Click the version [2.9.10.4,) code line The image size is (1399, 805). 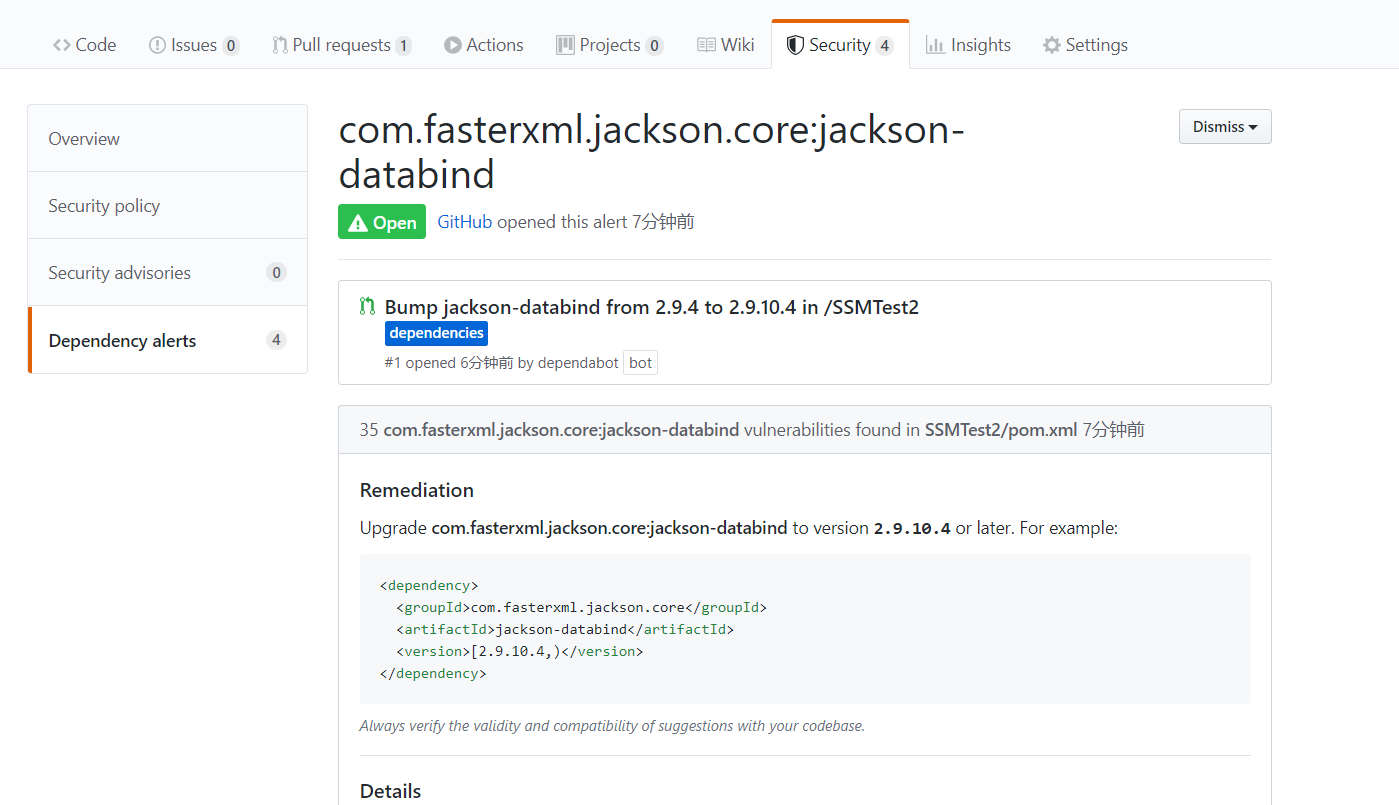[520, 651]
